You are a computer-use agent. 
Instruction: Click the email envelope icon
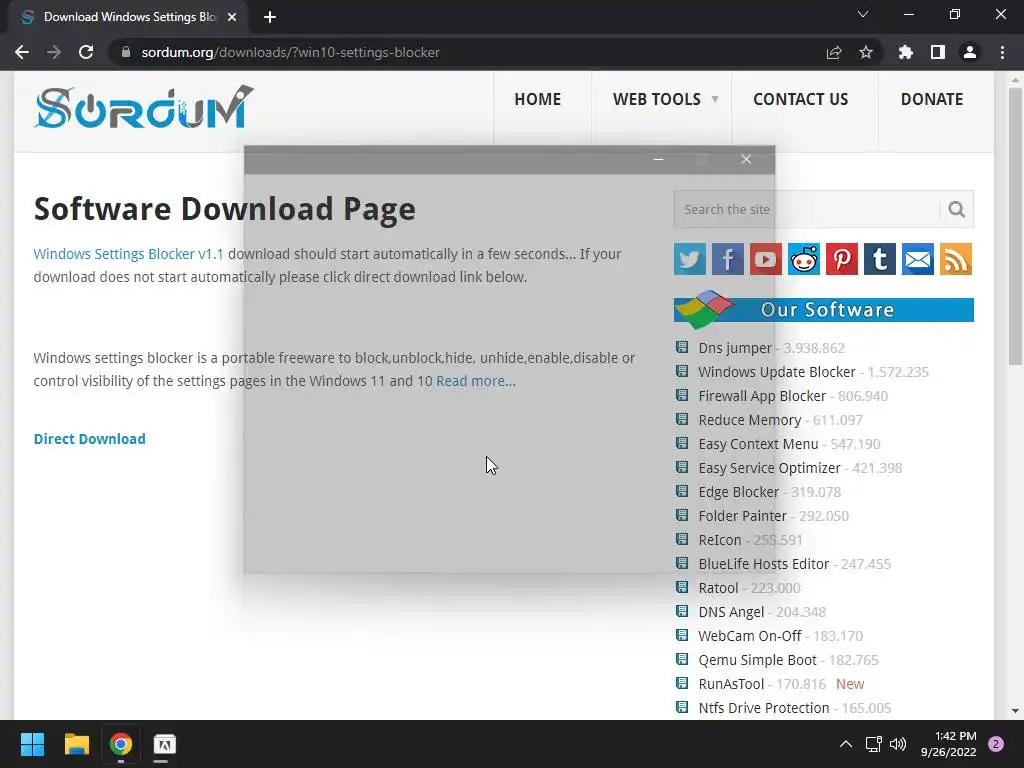(918, 259)
